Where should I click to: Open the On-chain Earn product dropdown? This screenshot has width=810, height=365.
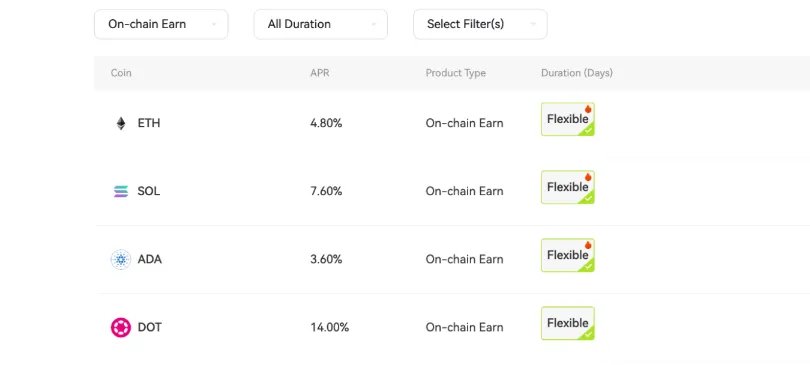(161, 24)
